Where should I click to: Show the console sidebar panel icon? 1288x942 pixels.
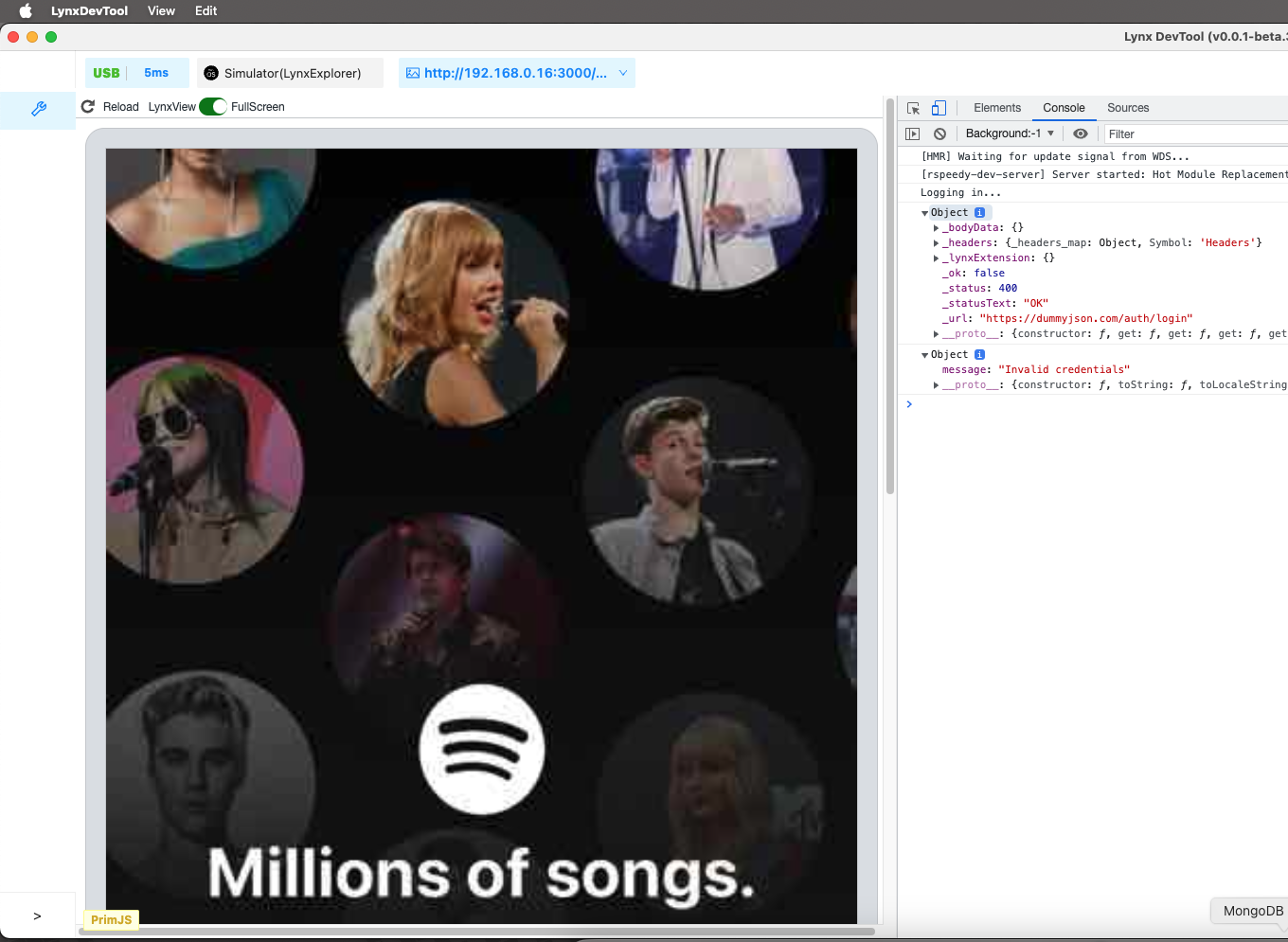point(913,133)
